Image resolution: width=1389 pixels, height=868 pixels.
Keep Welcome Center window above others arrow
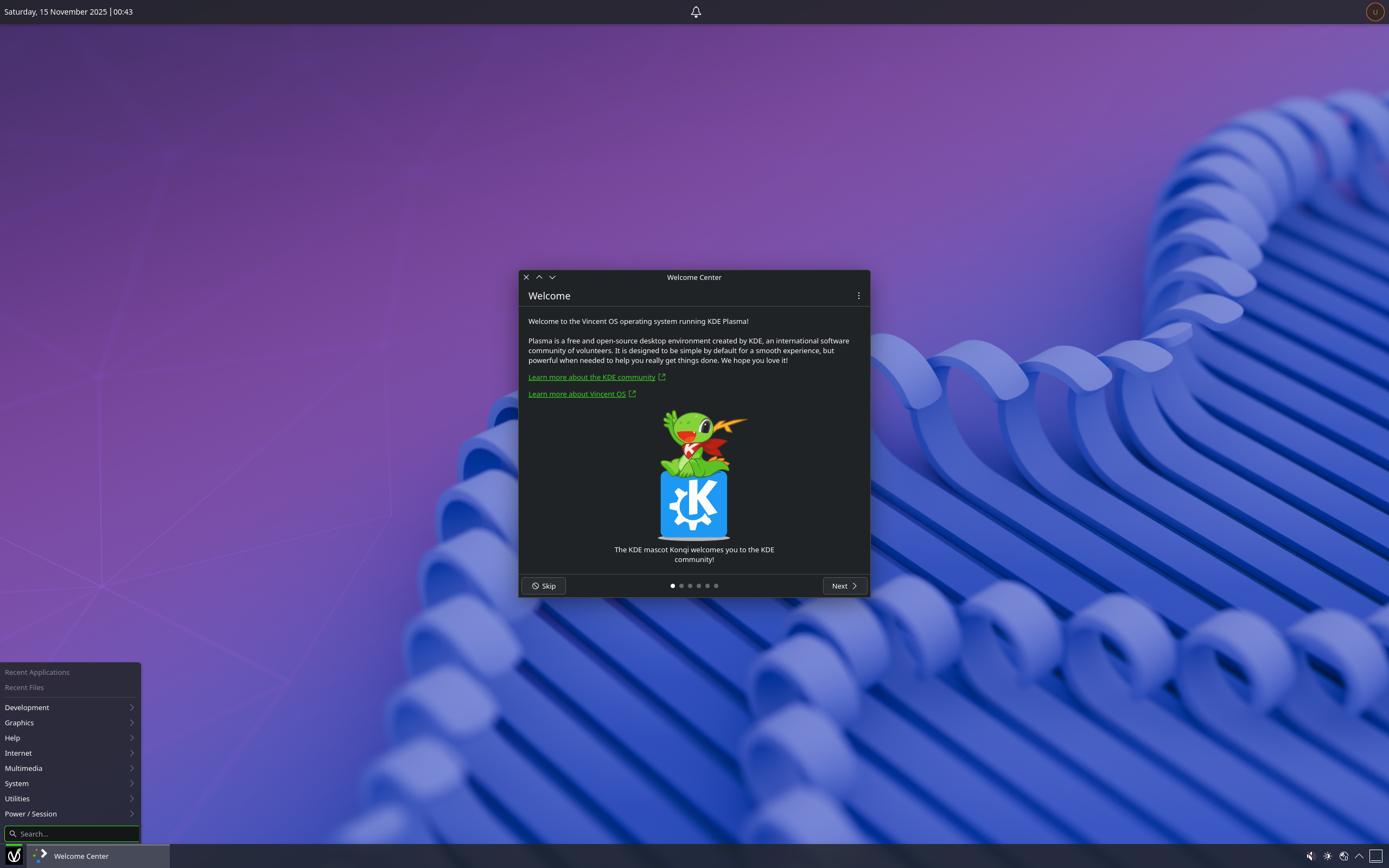coord(539,277)
